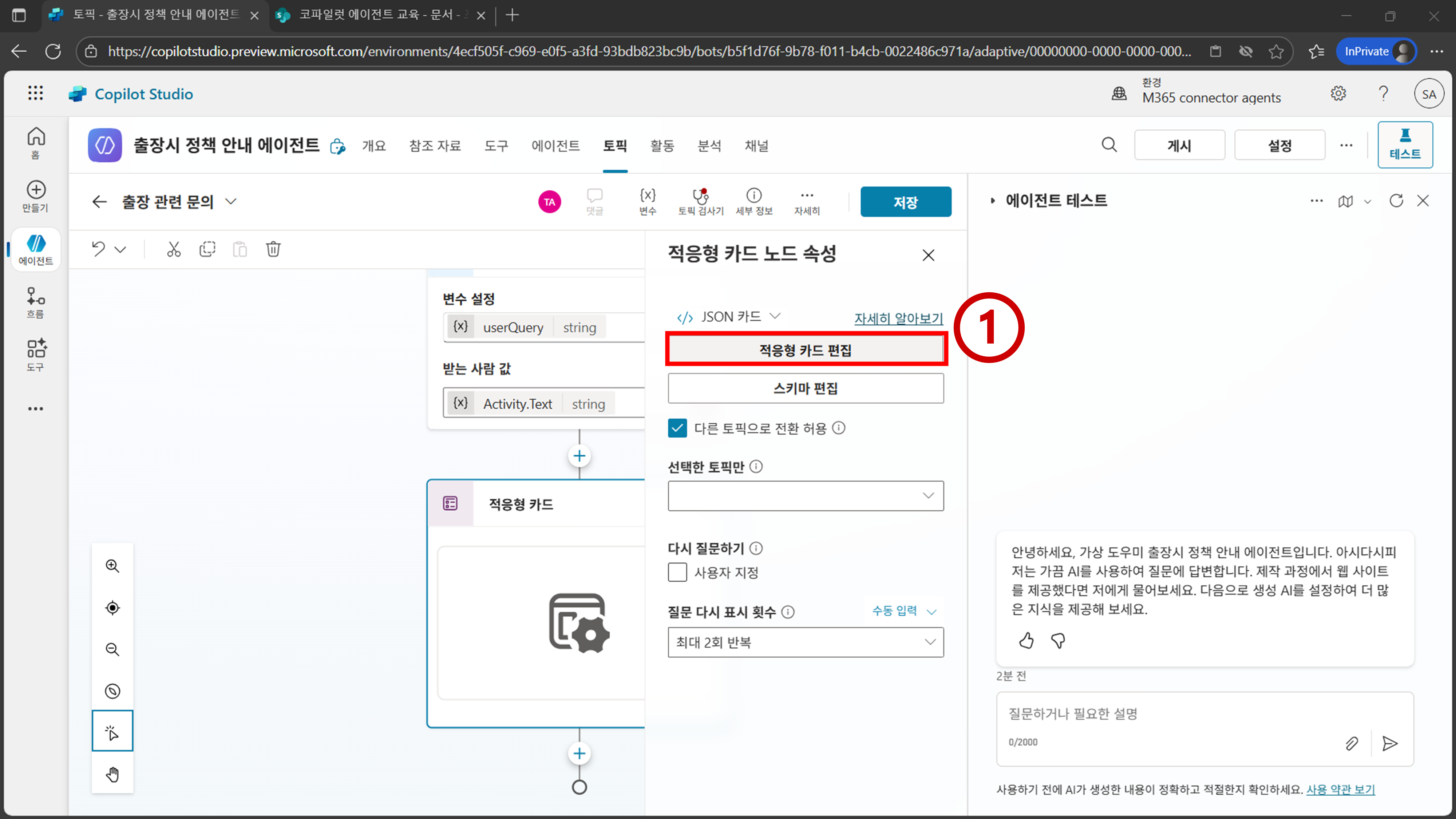Uncheck 다른 토픽으로 전환 허용 checkbox
The height and width of the screenshot is (819, 1456).
coord(677,428)
